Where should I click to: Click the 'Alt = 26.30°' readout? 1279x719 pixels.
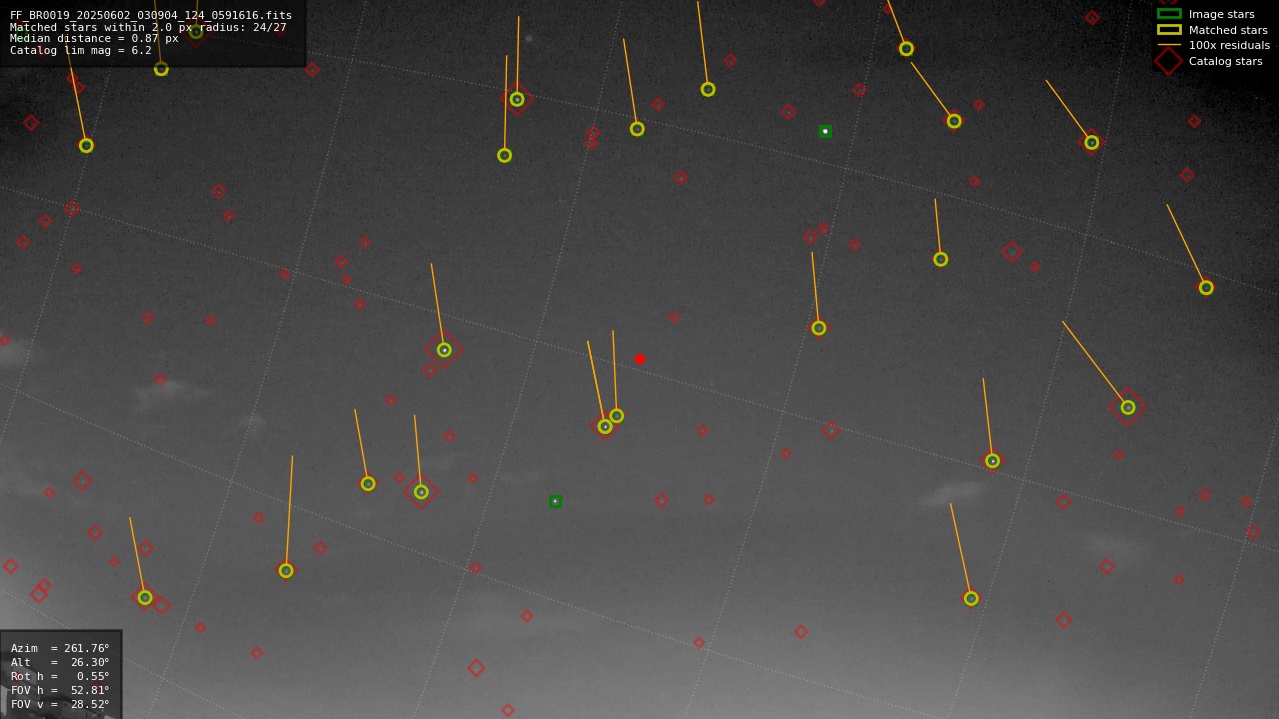tap(60, 662)
